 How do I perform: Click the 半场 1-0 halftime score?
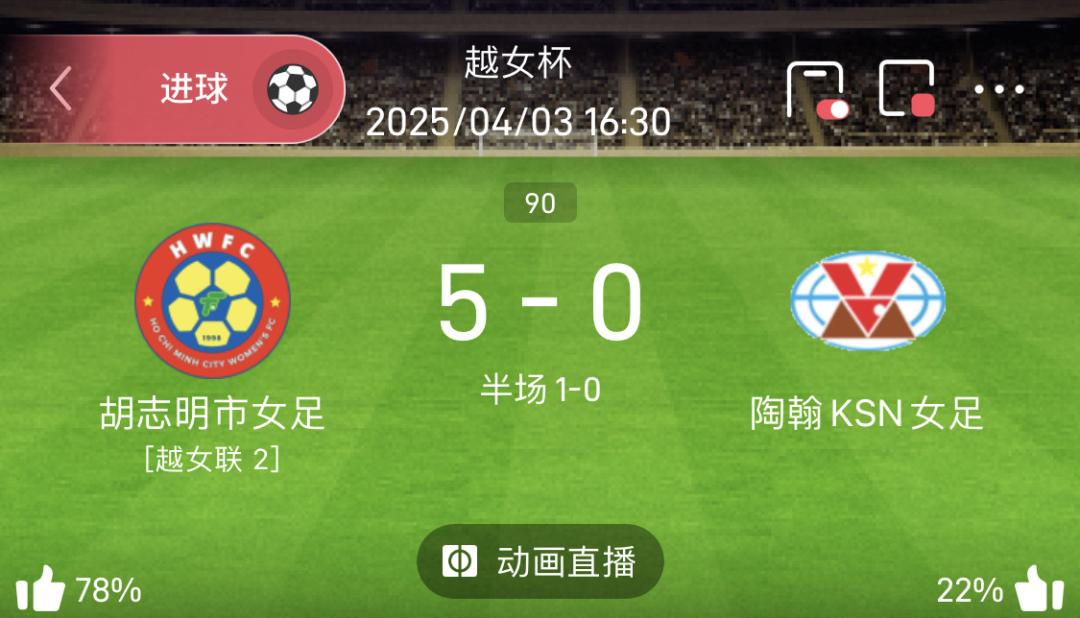pyautogui.click(x=540, y=389)
